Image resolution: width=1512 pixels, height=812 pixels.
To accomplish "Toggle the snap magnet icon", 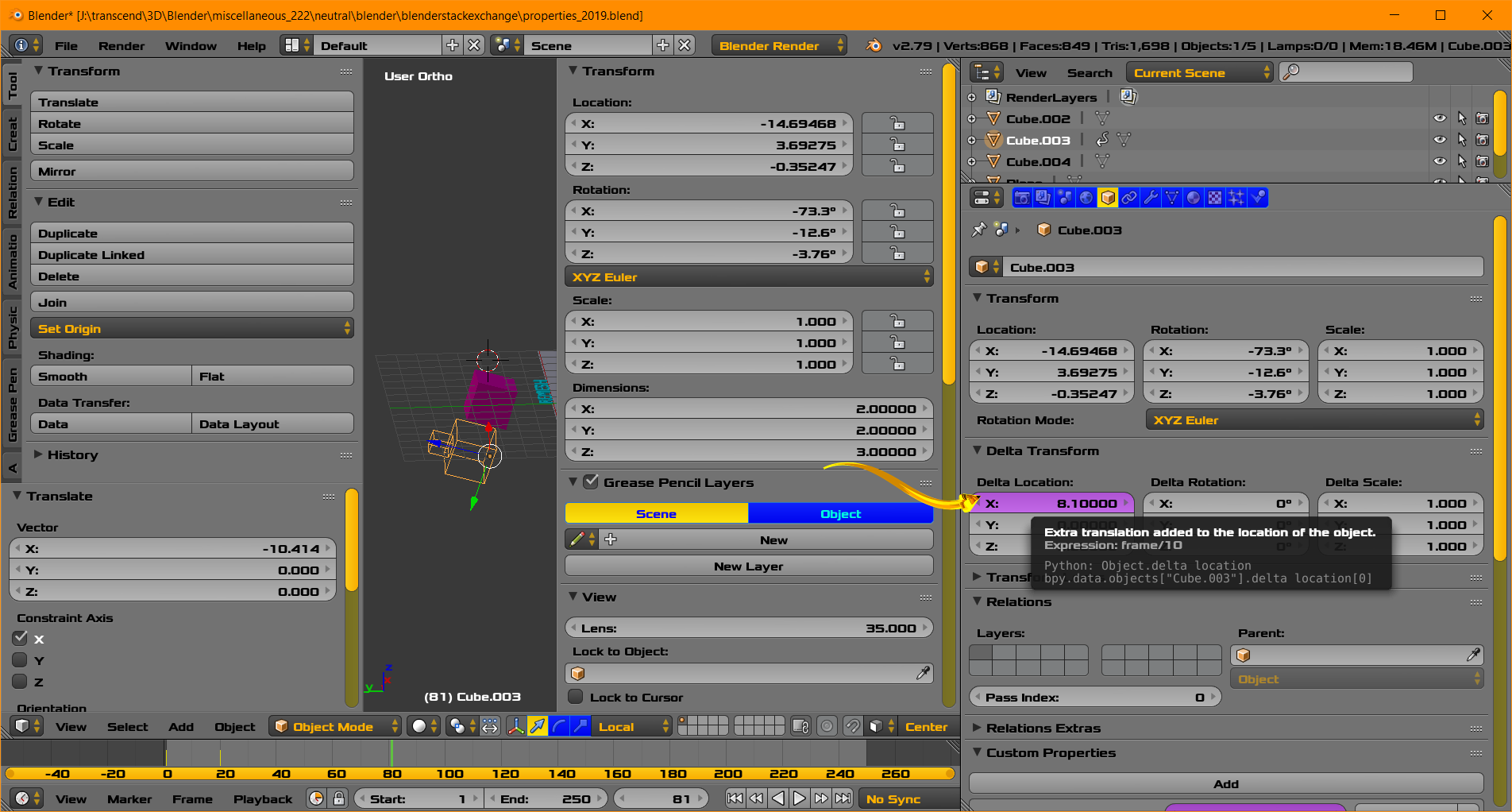I will click(853, 726).
